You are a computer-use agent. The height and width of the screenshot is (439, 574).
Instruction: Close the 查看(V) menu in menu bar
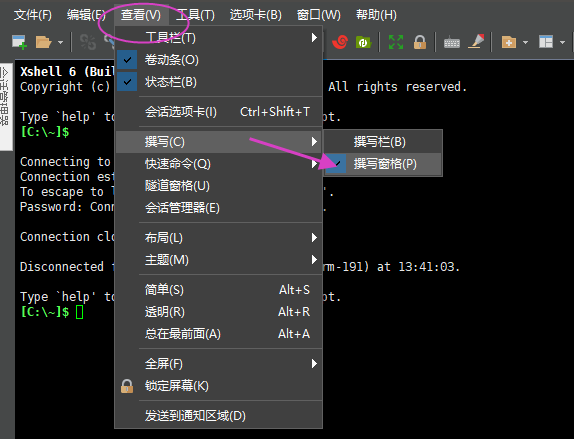141,15
